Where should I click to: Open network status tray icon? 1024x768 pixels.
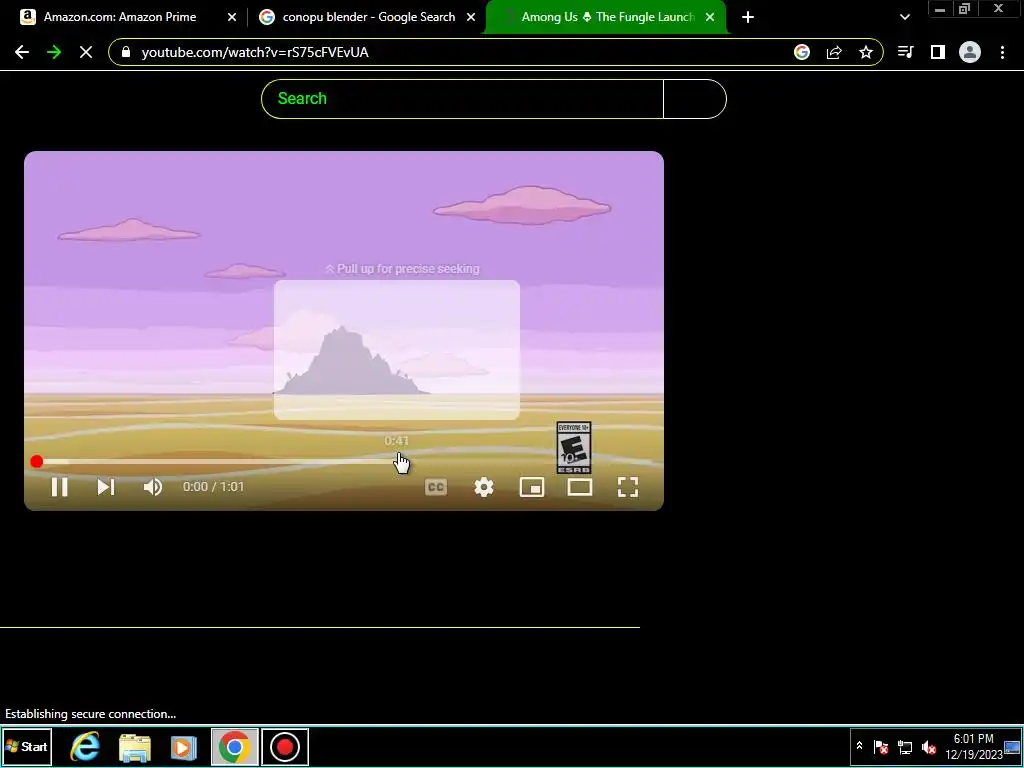[904, 746]
